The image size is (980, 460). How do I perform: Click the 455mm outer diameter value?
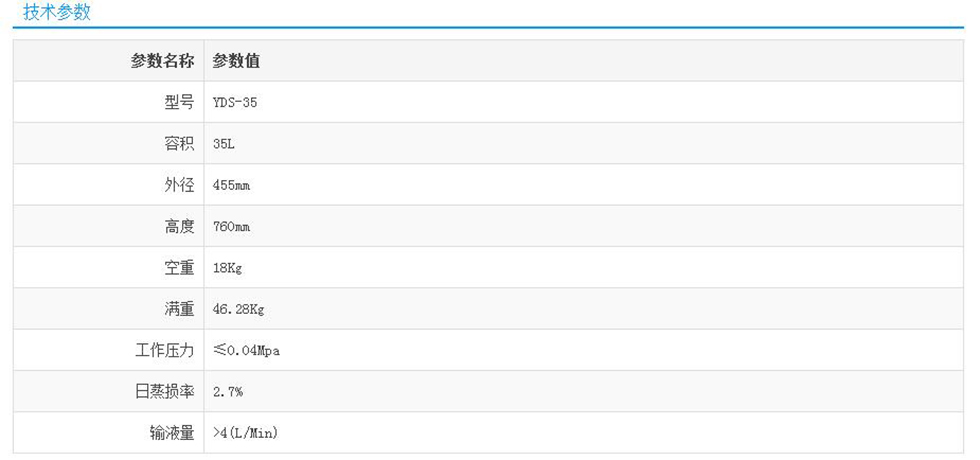click(232, 185)
